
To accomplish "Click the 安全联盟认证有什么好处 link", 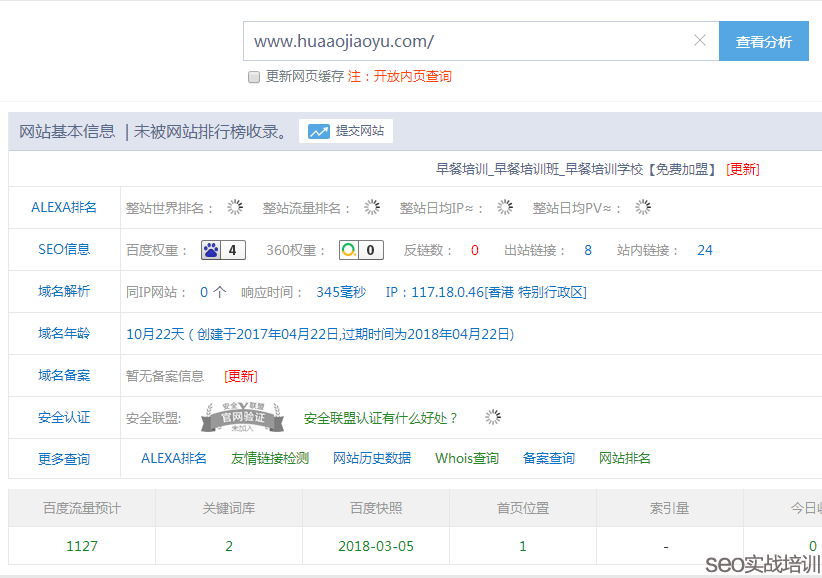I will click(379, 414).
